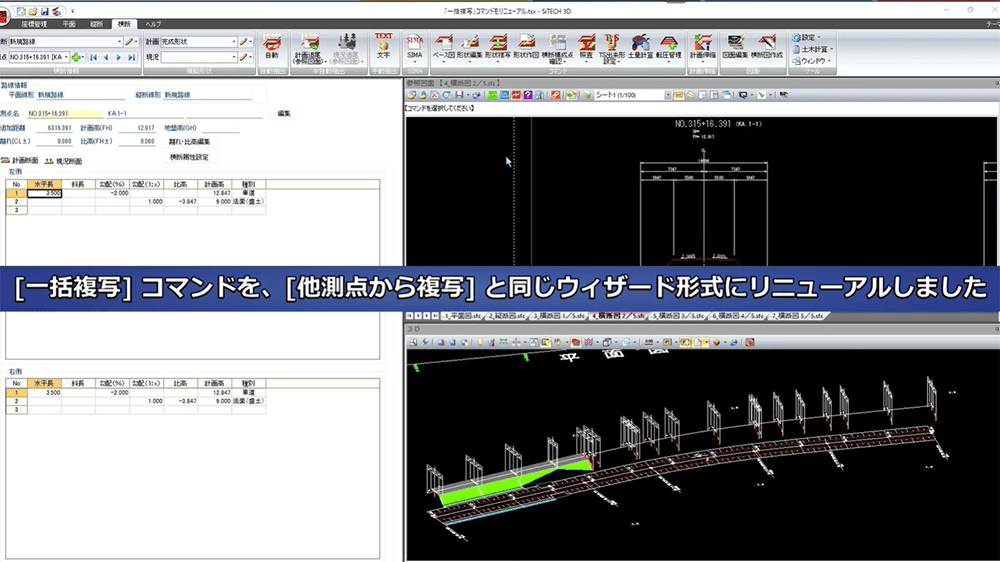This screenshot has width=1000, height=562.
Task: Go to next station arrow
Action: pyautogui.click(x=119, y=57)
